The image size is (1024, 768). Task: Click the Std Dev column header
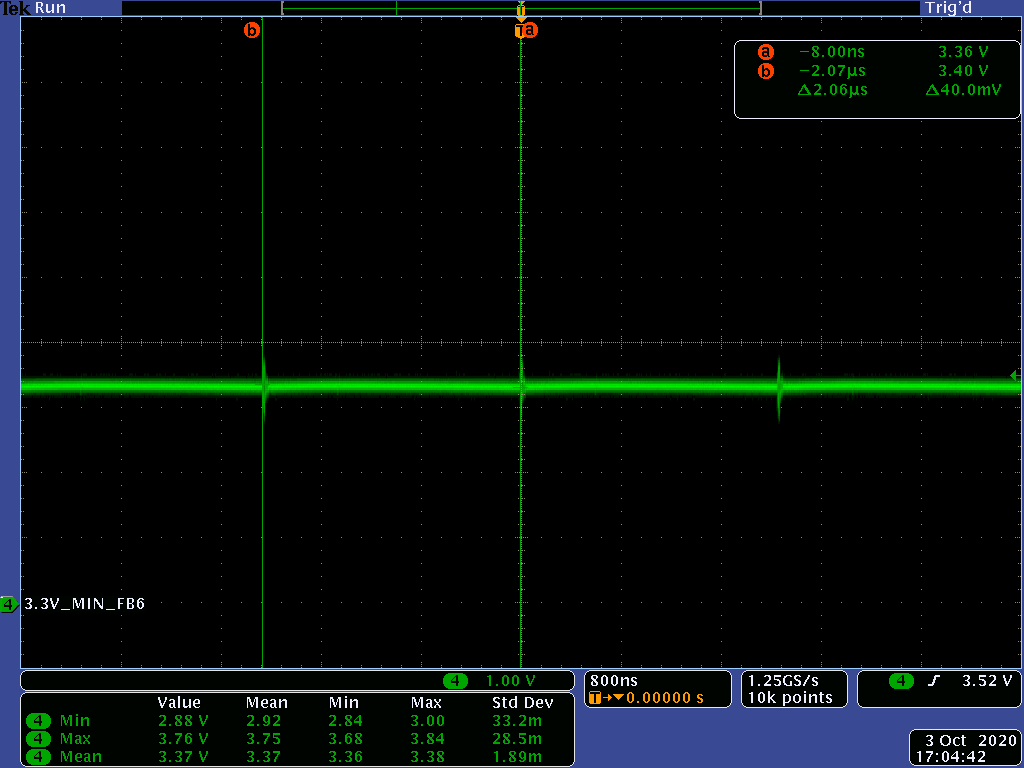point(522,703)
